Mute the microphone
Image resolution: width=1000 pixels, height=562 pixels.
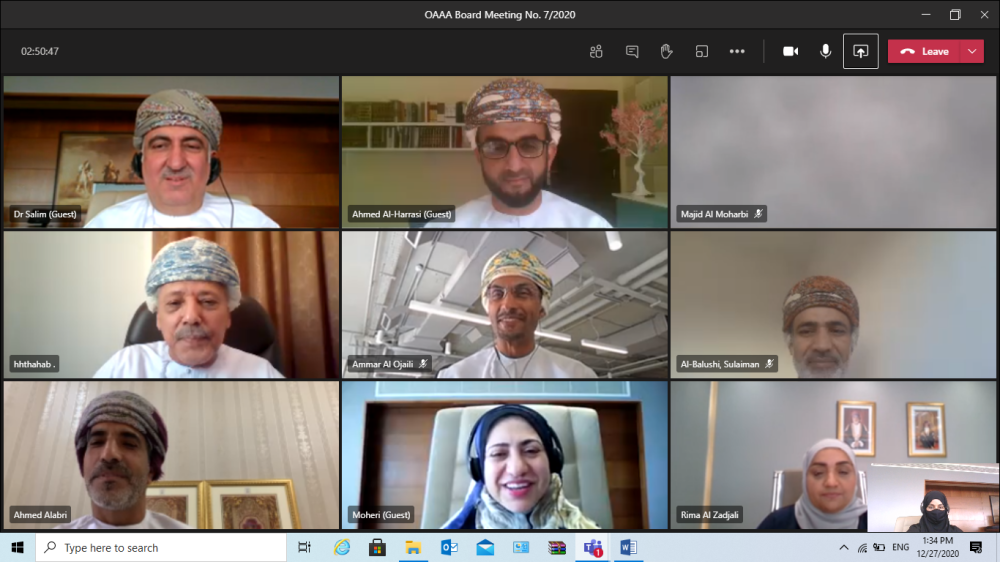[x=825, y=51]
